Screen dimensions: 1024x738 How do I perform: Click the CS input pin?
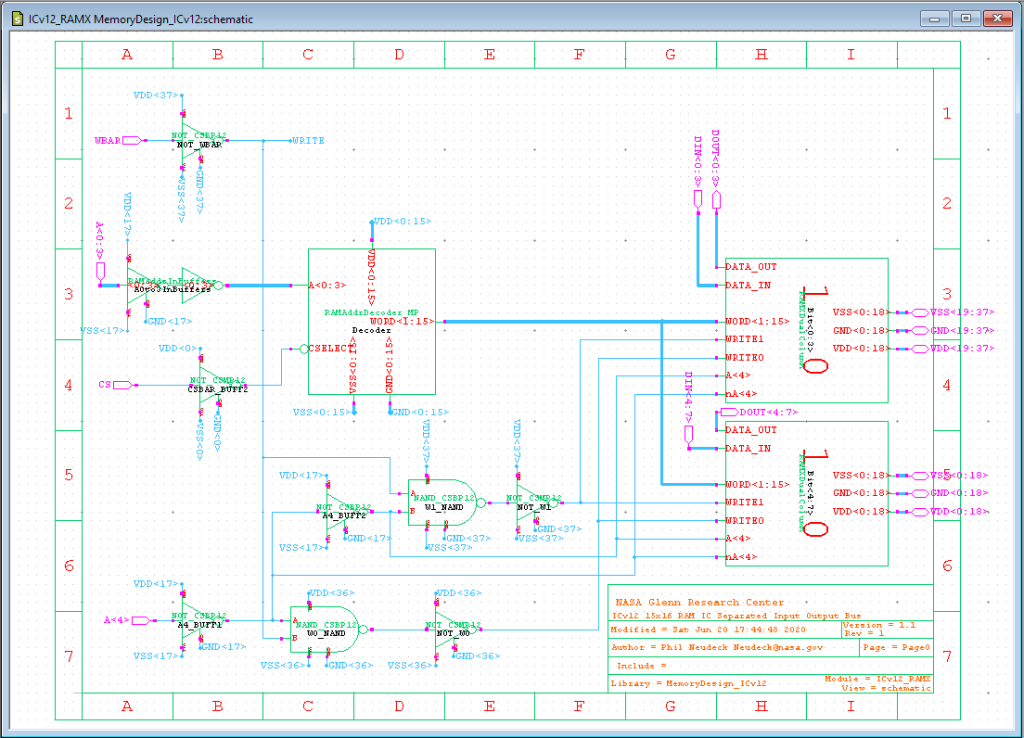(123, 385)
